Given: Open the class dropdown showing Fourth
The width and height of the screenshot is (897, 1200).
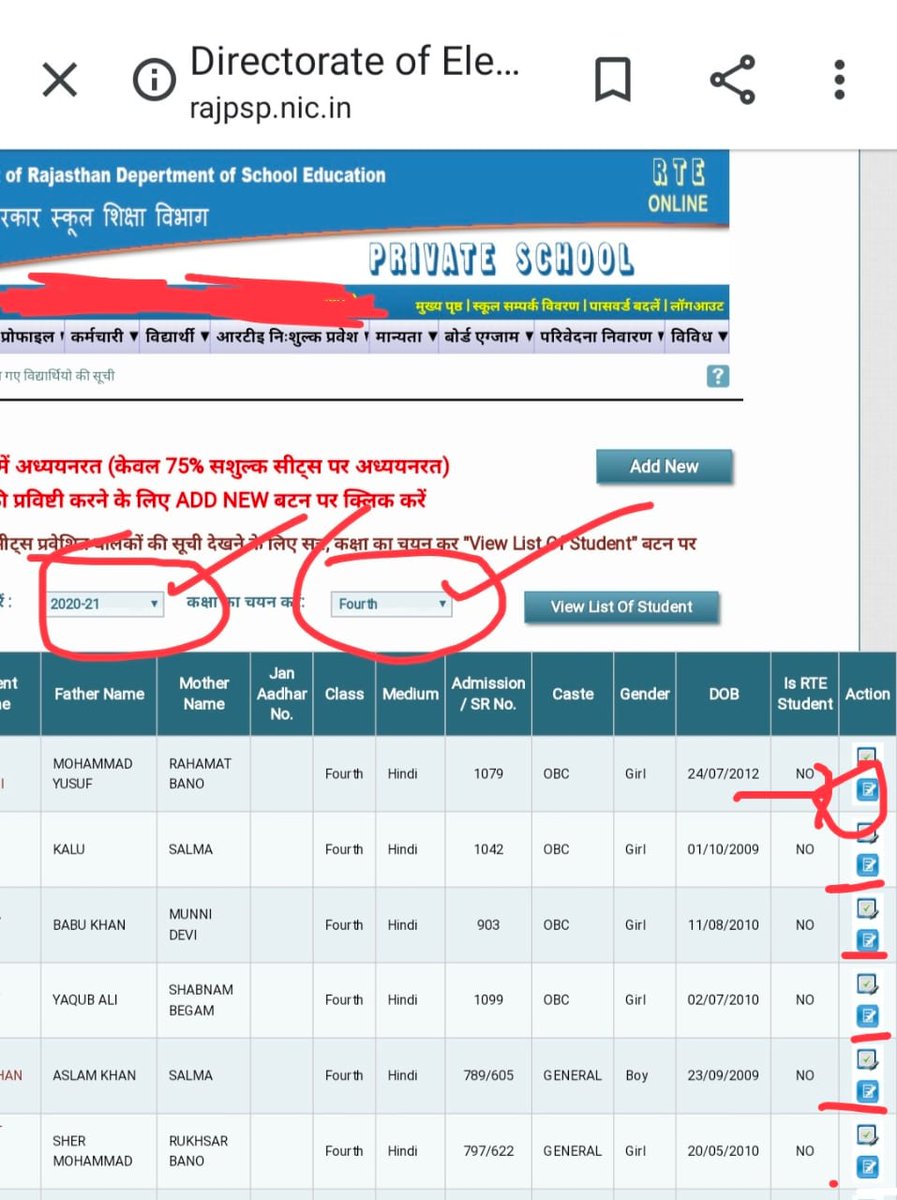Looking at the screenshot, I should tap(391, 604).
